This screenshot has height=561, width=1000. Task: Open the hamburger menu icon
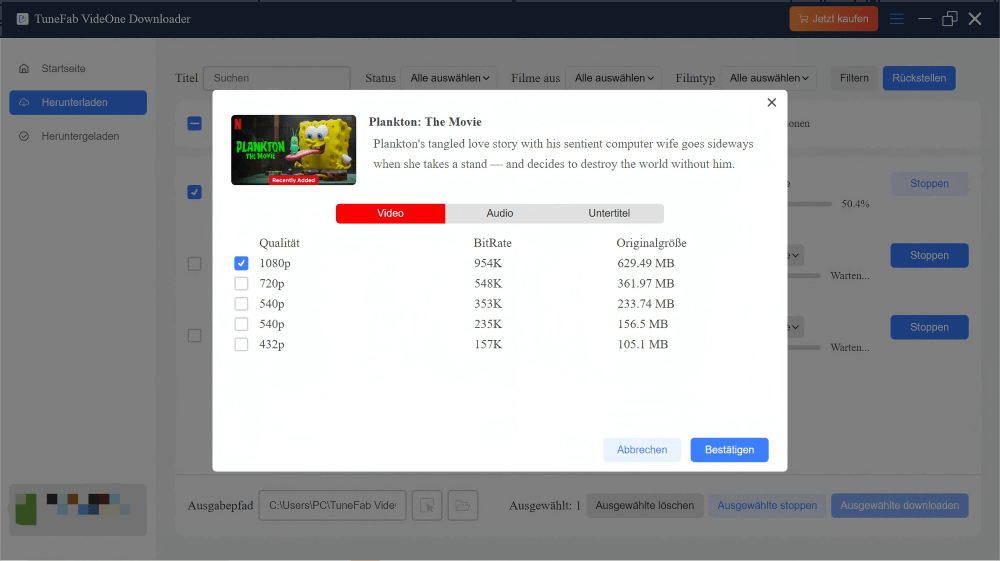897,19
